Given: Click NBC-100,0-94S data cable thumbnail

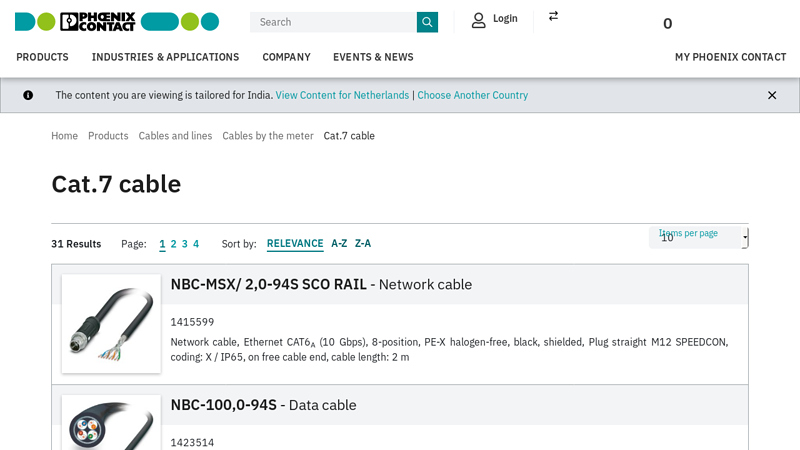Looking at the screenshot, I should (x=111, y=423).
